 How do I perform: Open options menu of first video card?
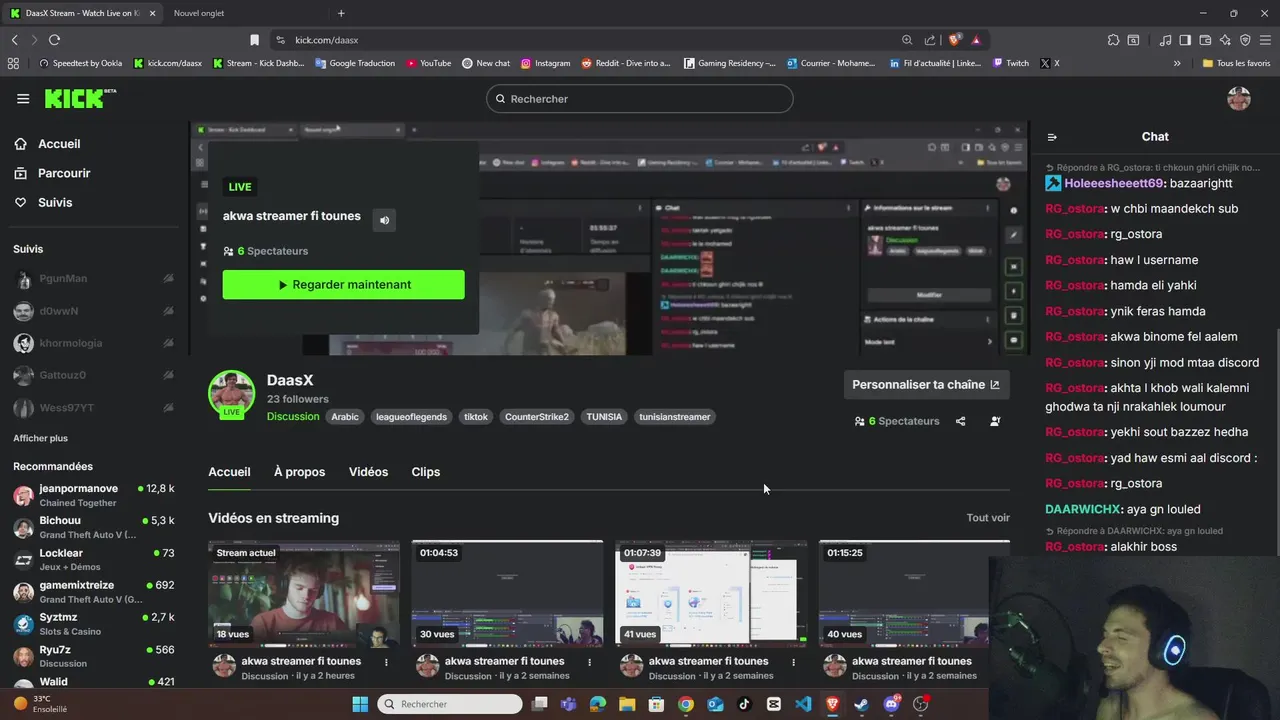click(x=386, y=662)
